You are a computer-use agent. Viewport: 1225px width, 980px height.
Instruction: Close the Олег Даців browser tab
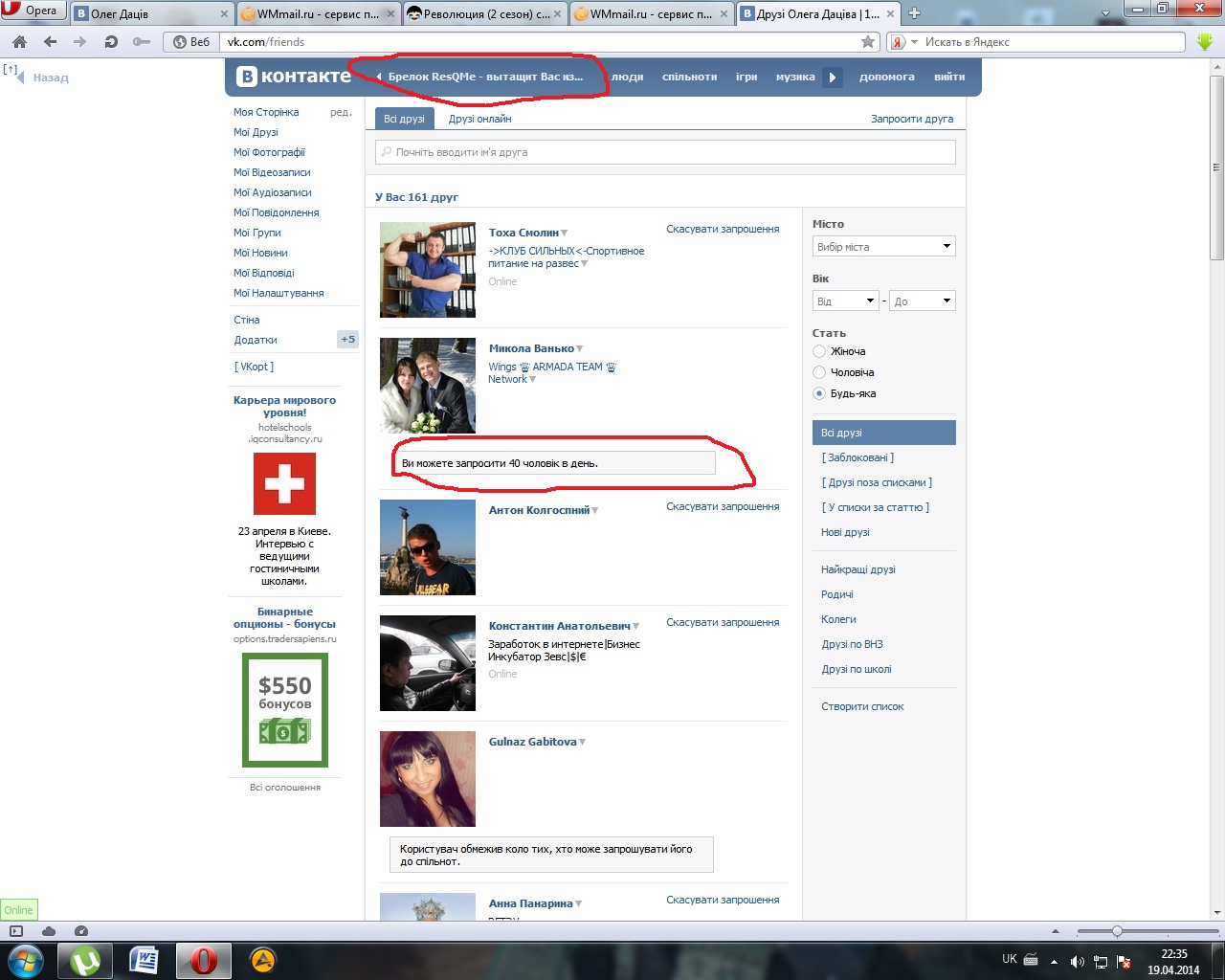225,13
